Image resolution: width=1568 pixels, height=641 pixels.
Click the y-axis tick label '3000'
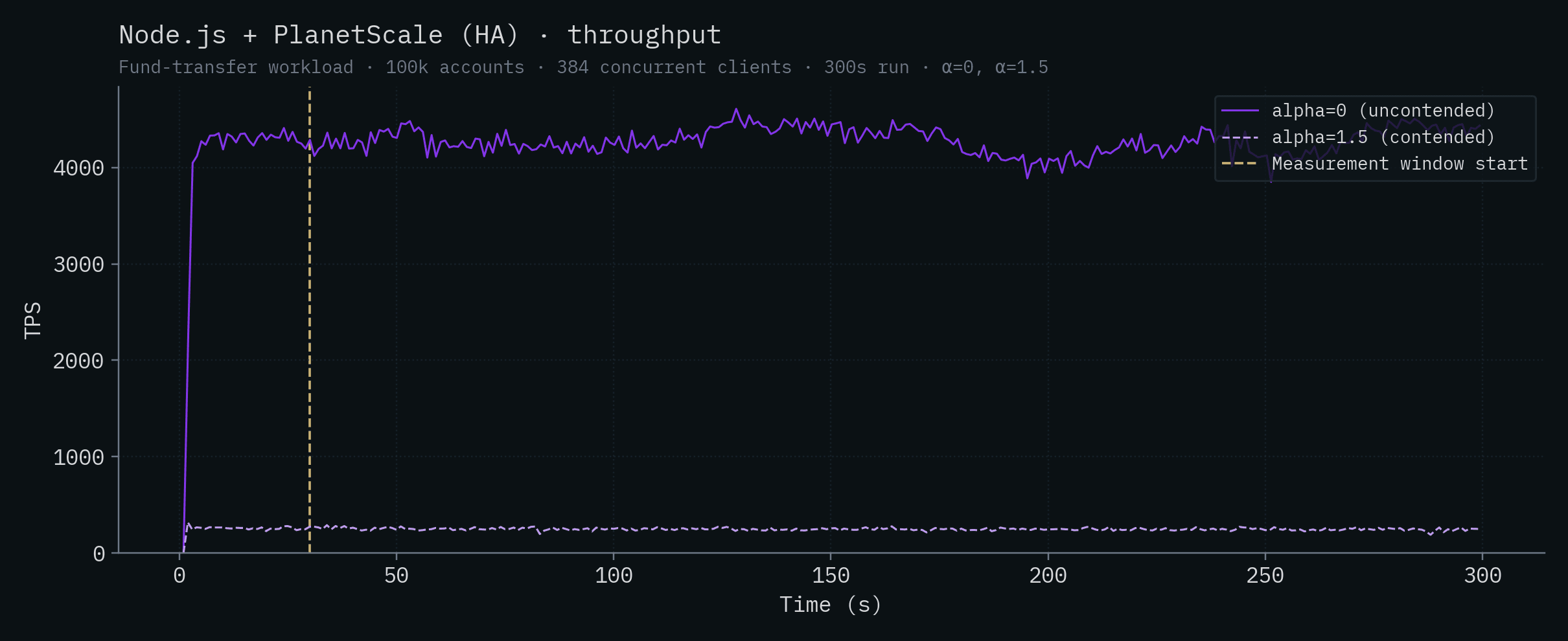pyautogui.click(x=78, y=265)
